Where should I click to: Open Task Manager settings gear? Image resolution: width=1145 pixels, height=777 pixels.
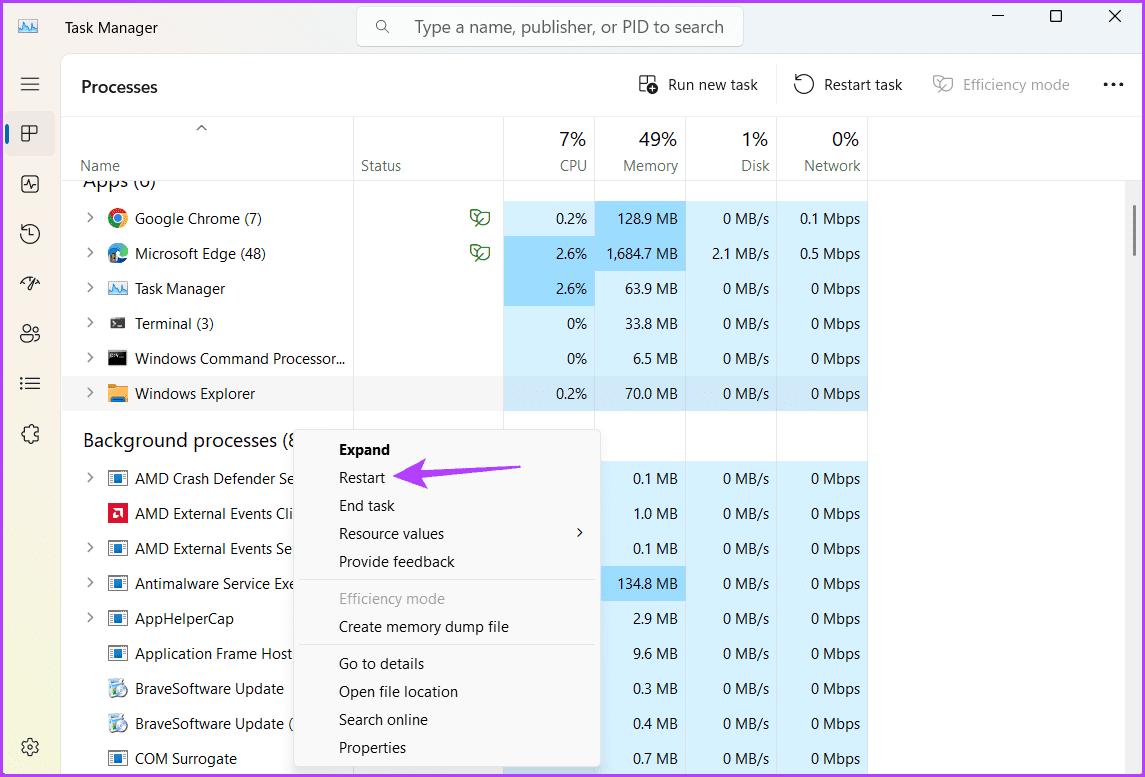click(30, 747)
